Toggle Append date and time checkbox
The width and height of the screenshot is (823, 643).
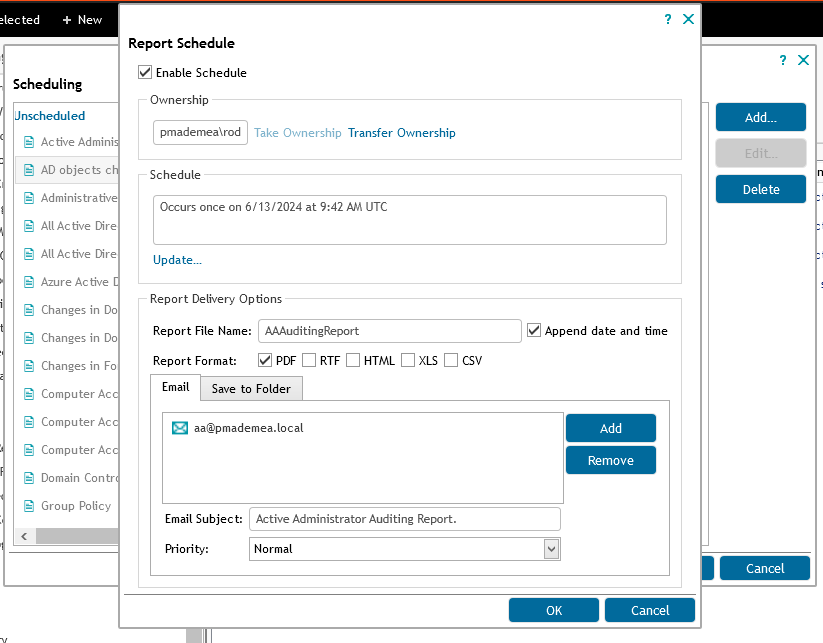point(534,330)
